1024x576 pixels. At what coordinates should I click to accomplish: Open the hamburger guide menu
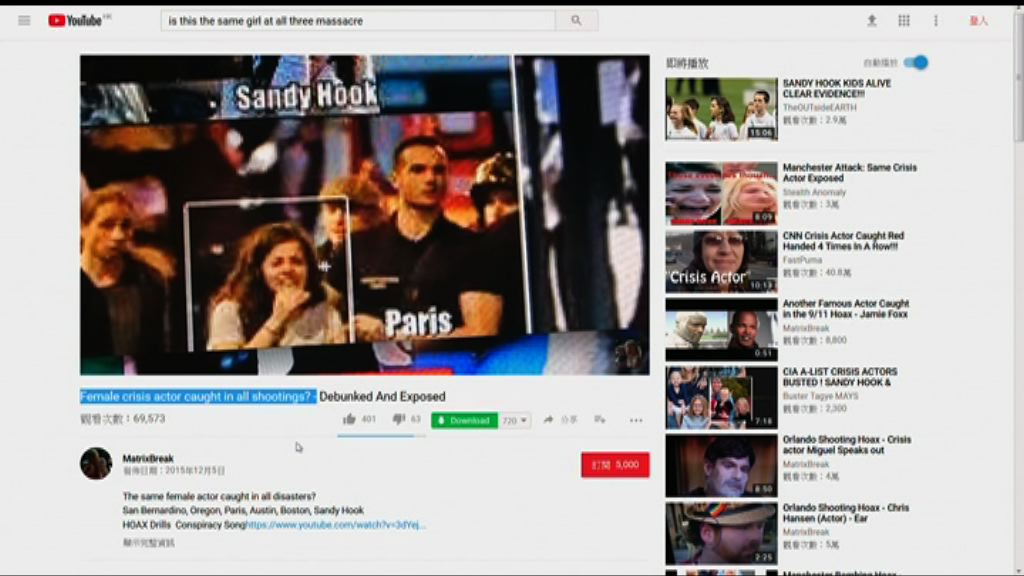coord(24,20)
